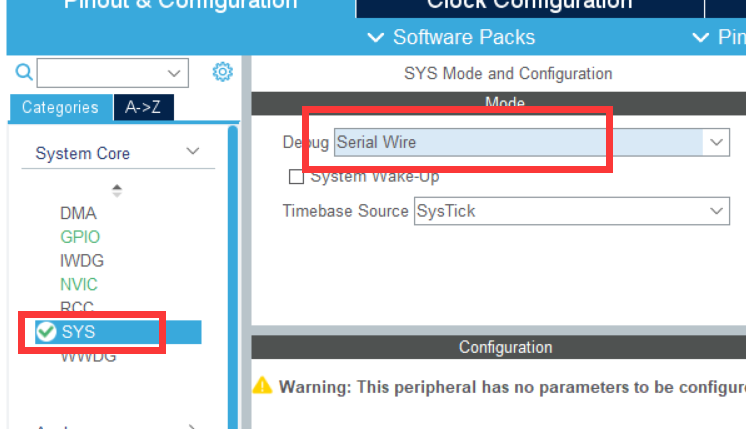Open the gear settings icon

[x=222, y=72]
